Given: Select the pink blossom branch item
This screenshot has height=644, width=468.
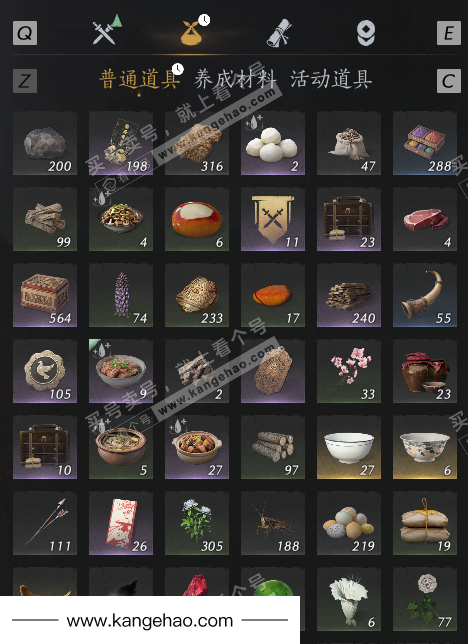Looking at the screenshot, I should [x=349, y=371].
